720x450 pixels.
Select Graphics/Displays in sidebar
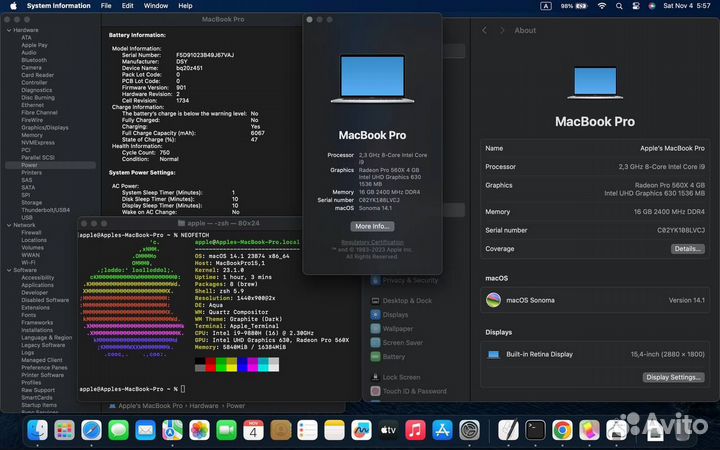click(x=45, y=128)
